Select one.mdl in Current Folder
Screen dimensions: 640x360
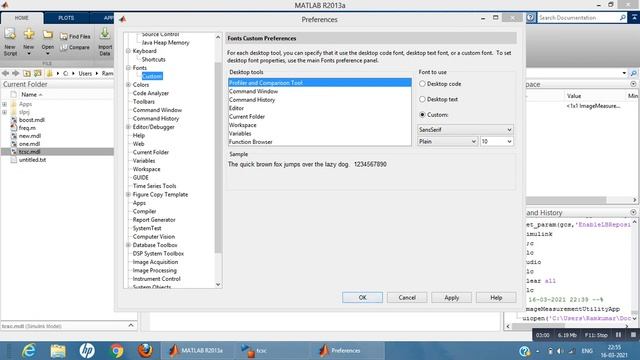click(x=29, y=144)
